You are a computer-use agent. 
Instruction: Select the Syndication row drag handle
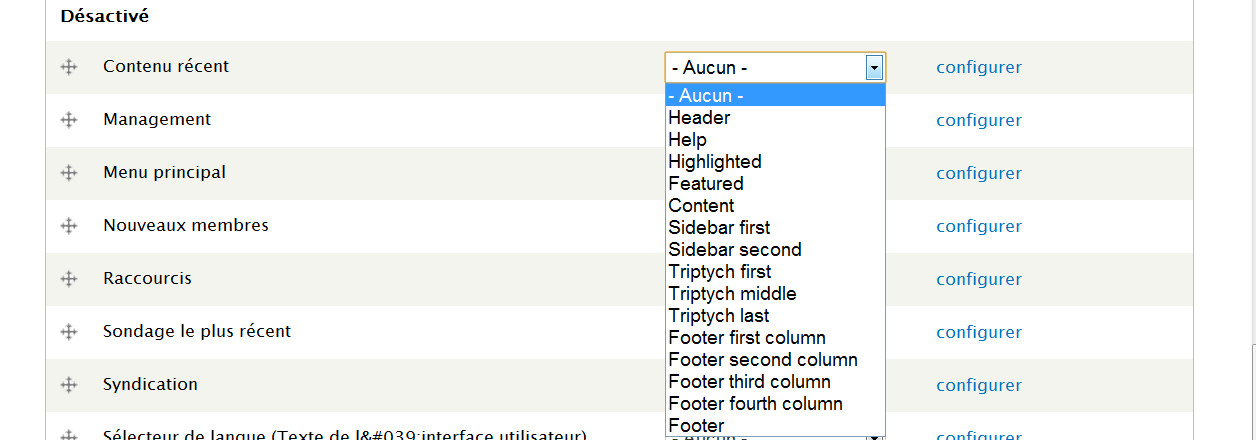pos(69,385)
